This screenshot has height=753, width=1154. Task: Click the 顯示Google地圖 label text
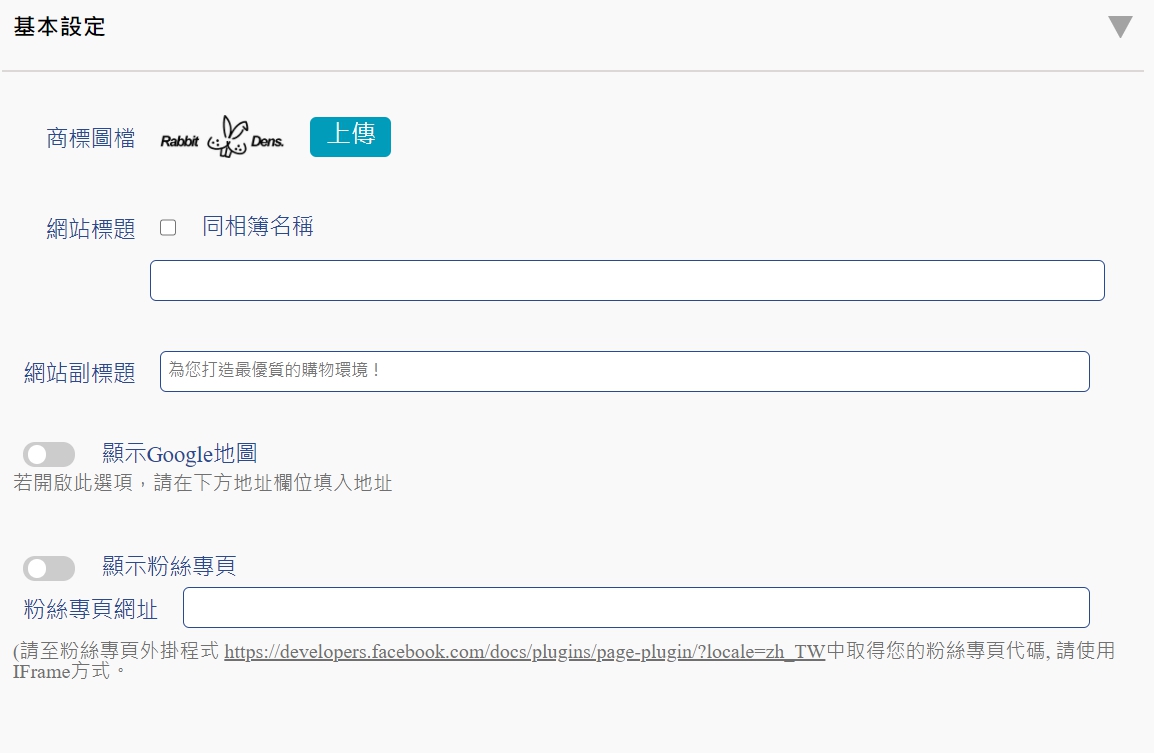pos(180,453)
